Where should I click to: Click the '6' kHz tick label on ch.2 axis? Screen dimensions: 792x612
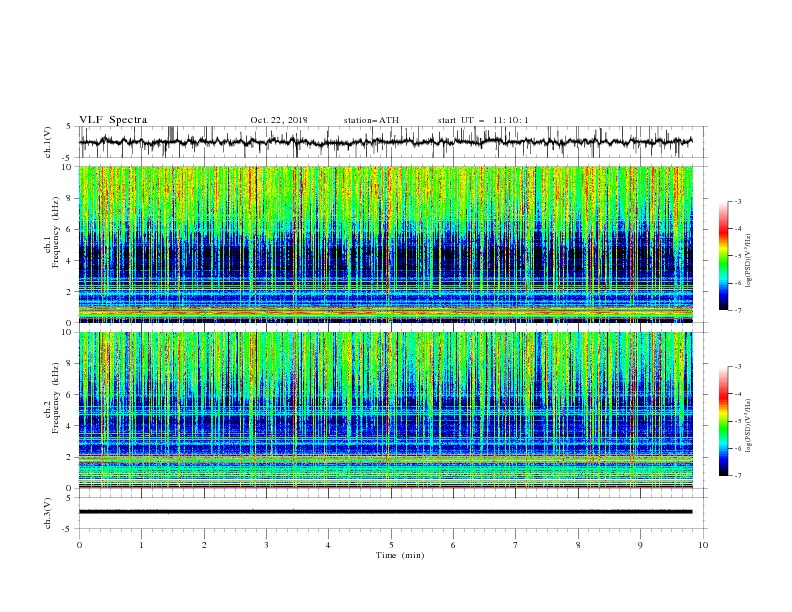tap(70, 395)
